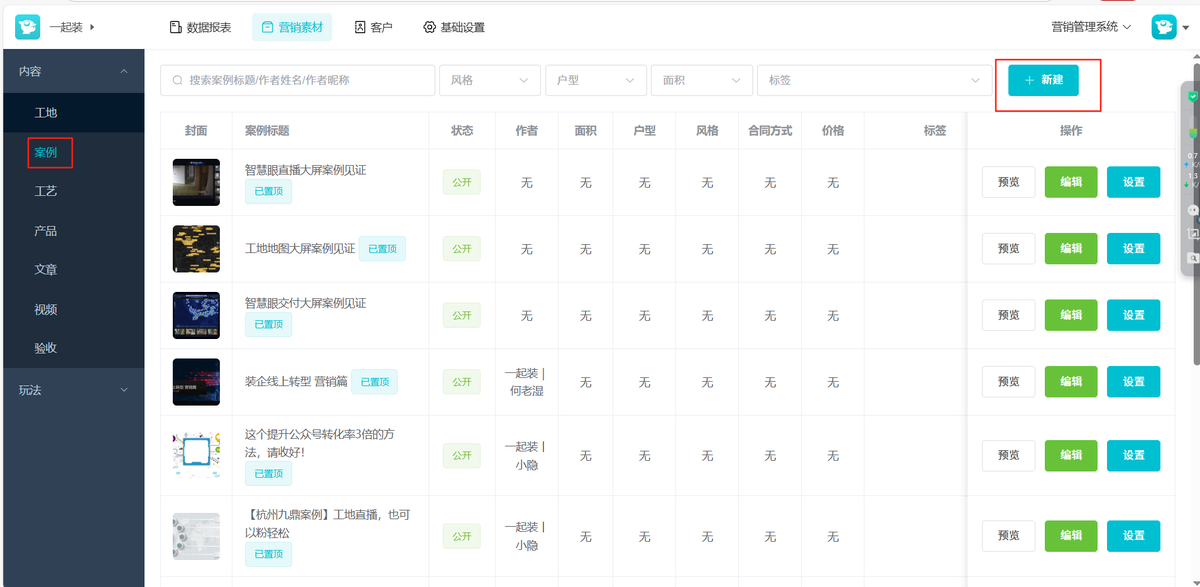The width and height of the screenshot is (1200, 587).
Task: Open the 面积 filter dropdown
Action: 702,80
